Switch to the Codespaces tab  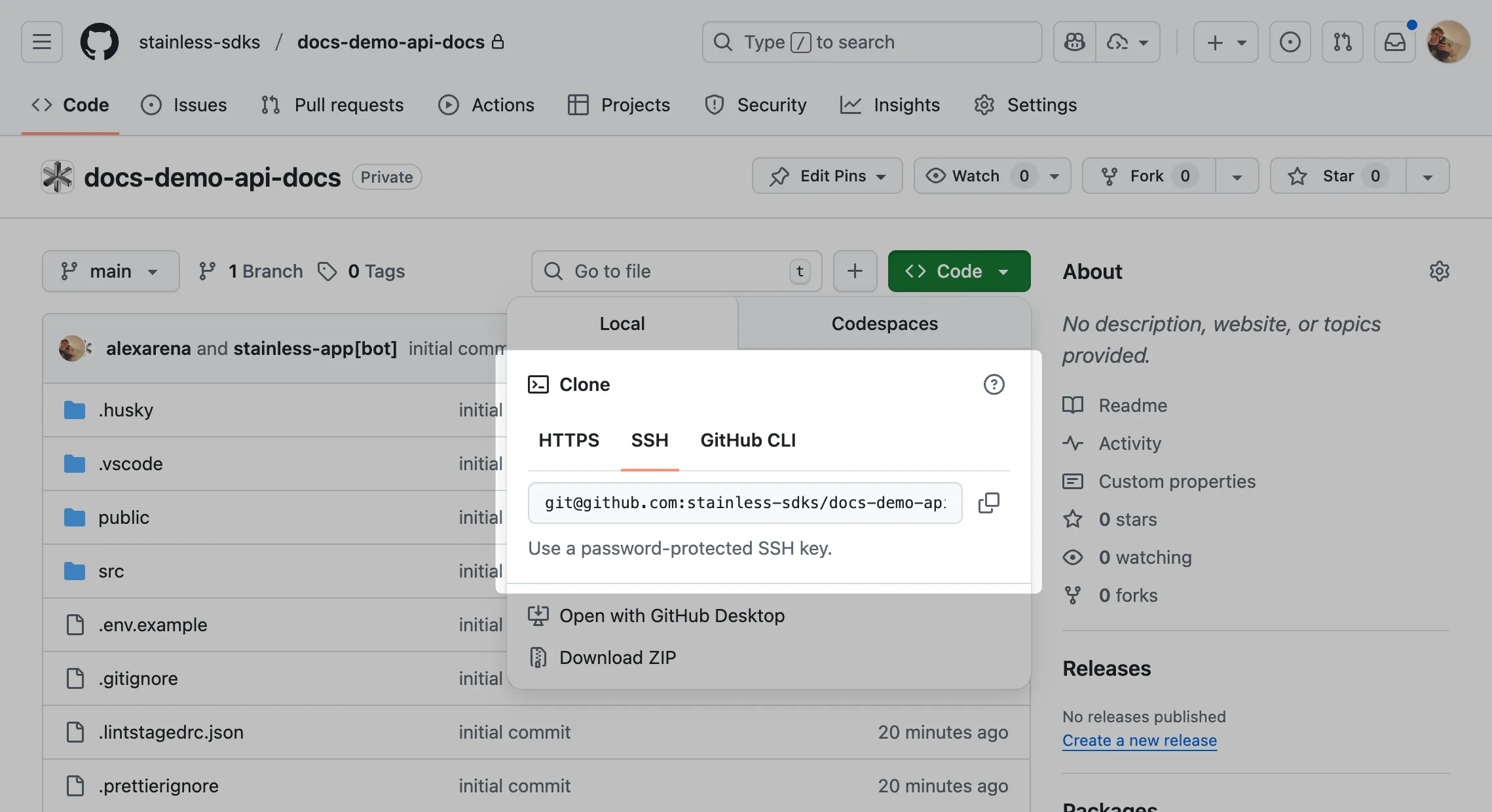[885, 323]
